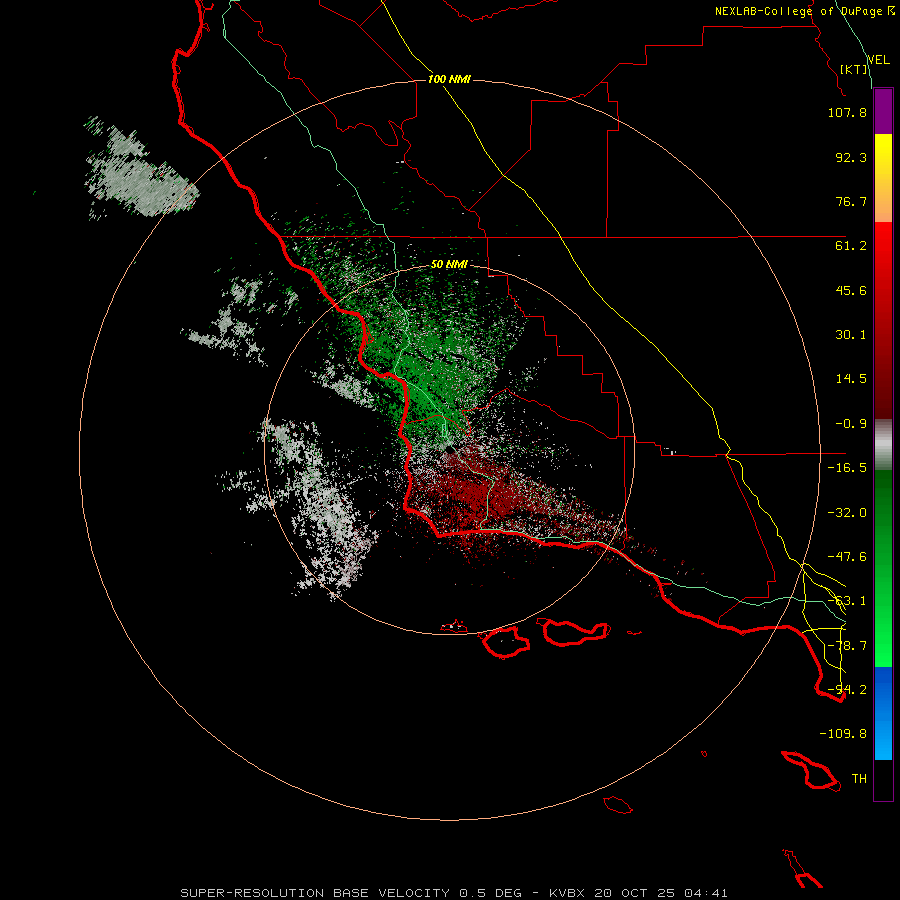Pick the purple segment of velocity color bar
The image size is (900, 900).
click(x=883, y=111)
